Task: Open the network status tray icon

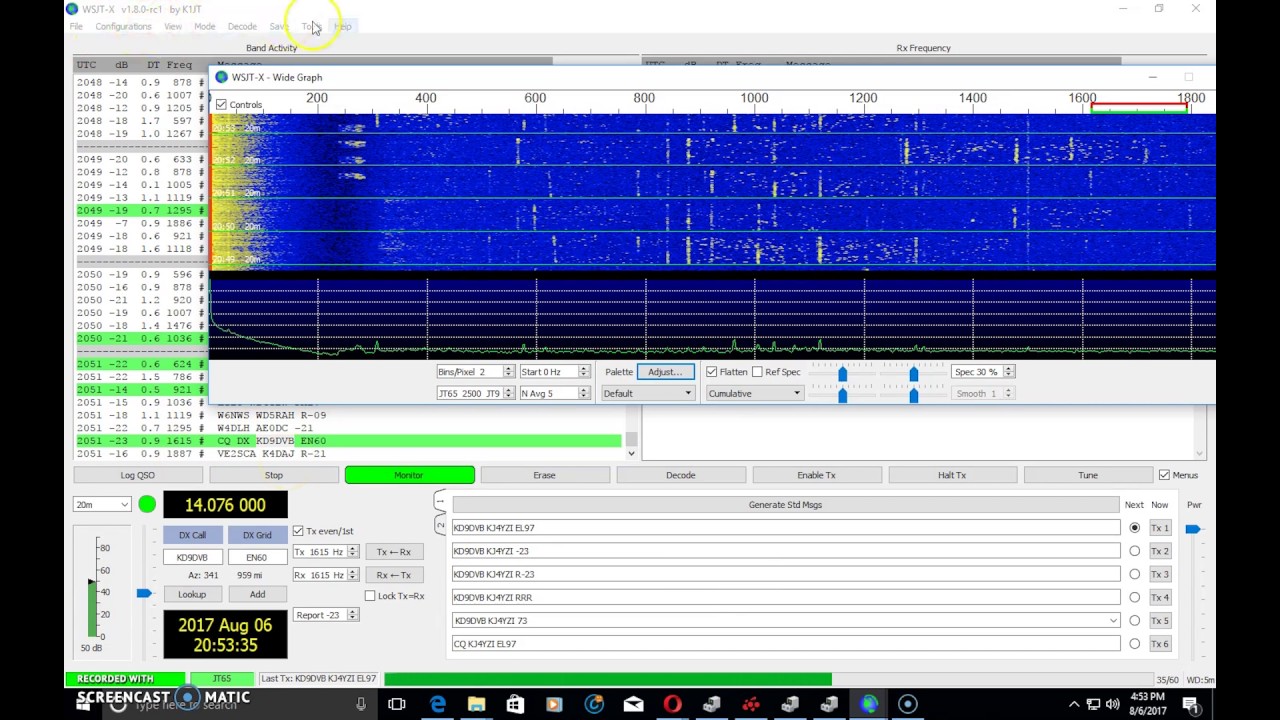Action: (1093, 704)
